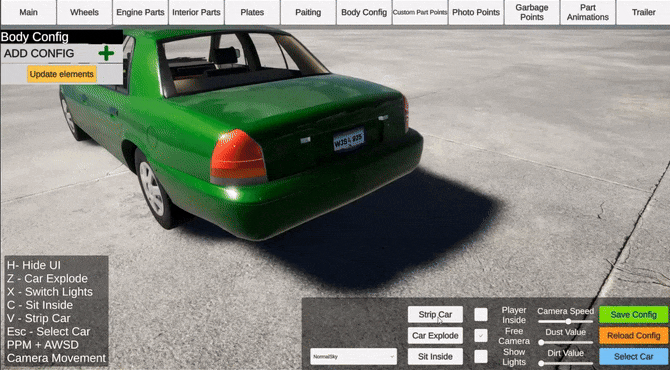Switch to the Garbage Points tab
Screen dimensions: 670x370
tap(532, 12)
